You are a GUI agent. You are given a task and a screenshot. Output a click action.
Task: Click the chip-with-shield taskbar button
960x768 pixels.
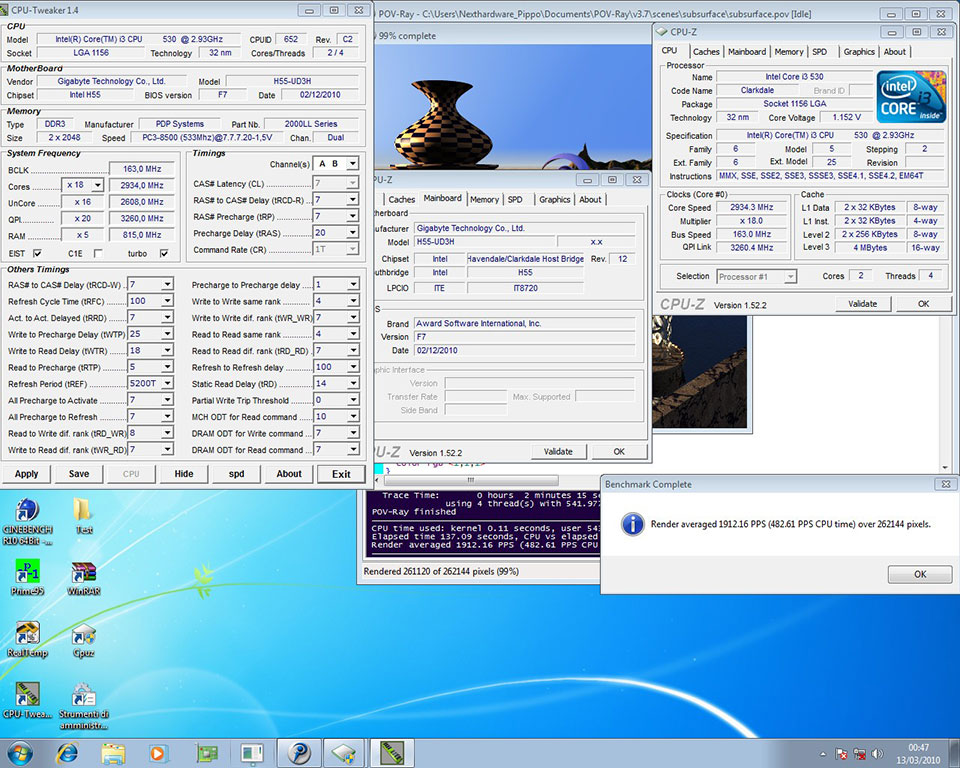coord(345,753)
